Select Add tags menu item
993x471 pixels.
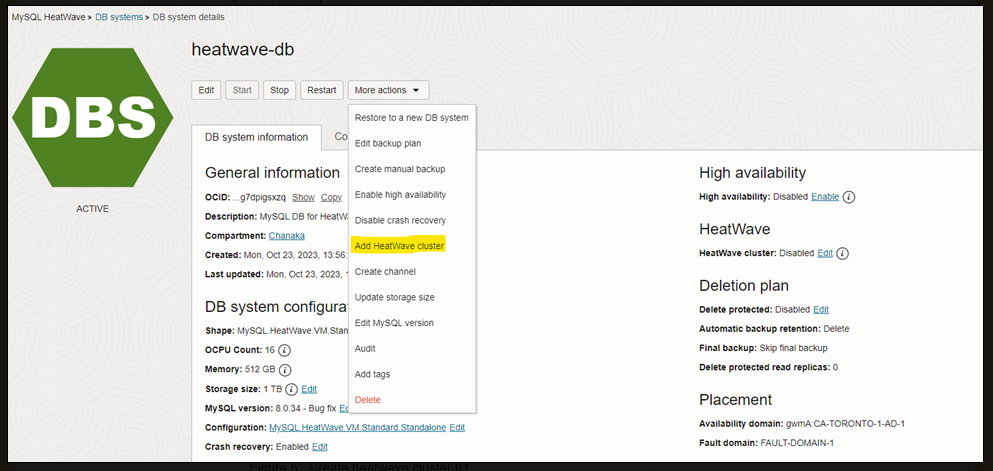(412, 374)
